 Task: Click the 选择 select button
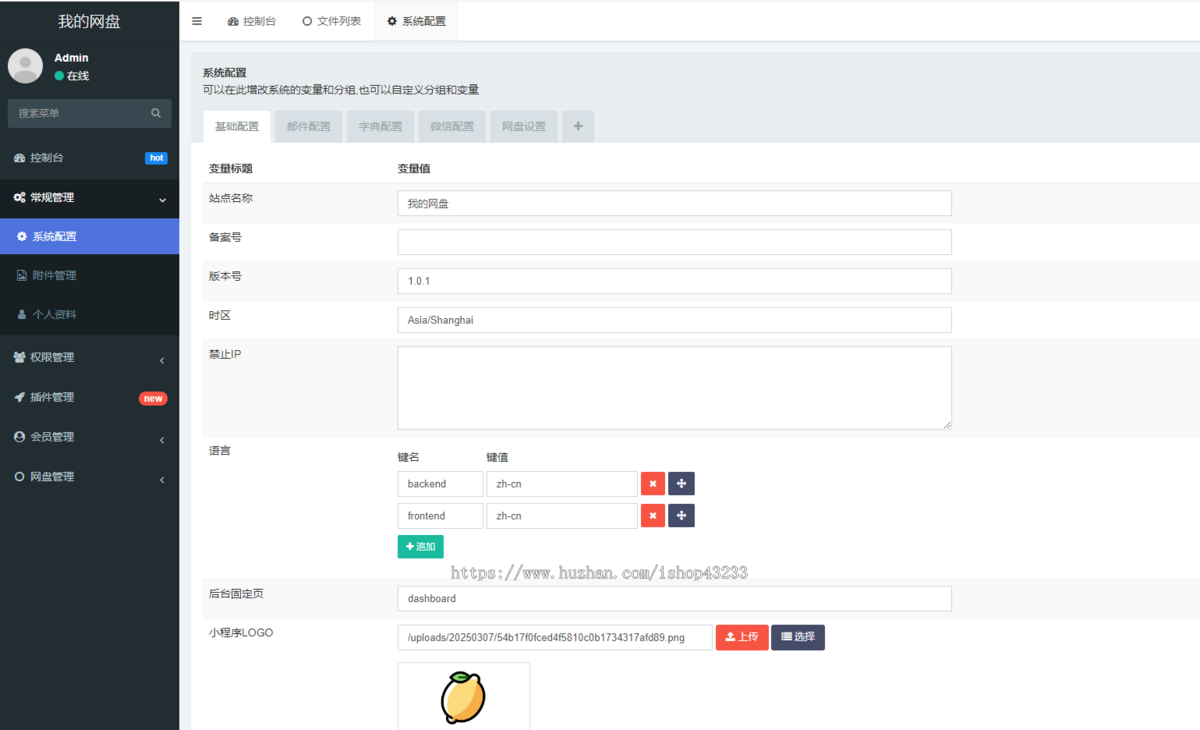(x=798, y=637)
